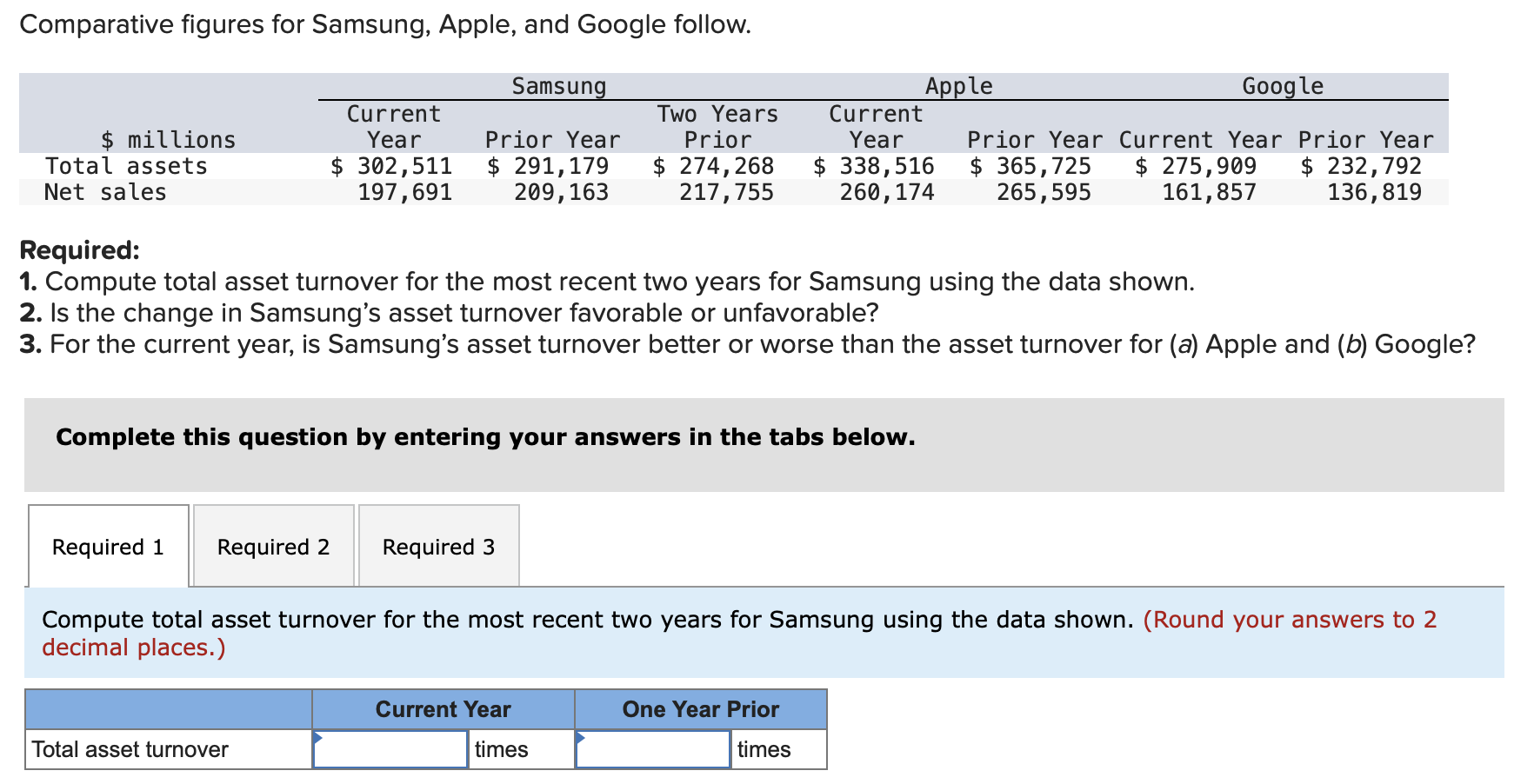Image resolution: width=1534 pixels, height=784 pixels.
Task: Click the One Year Prior turnover input
Action: 653,749
